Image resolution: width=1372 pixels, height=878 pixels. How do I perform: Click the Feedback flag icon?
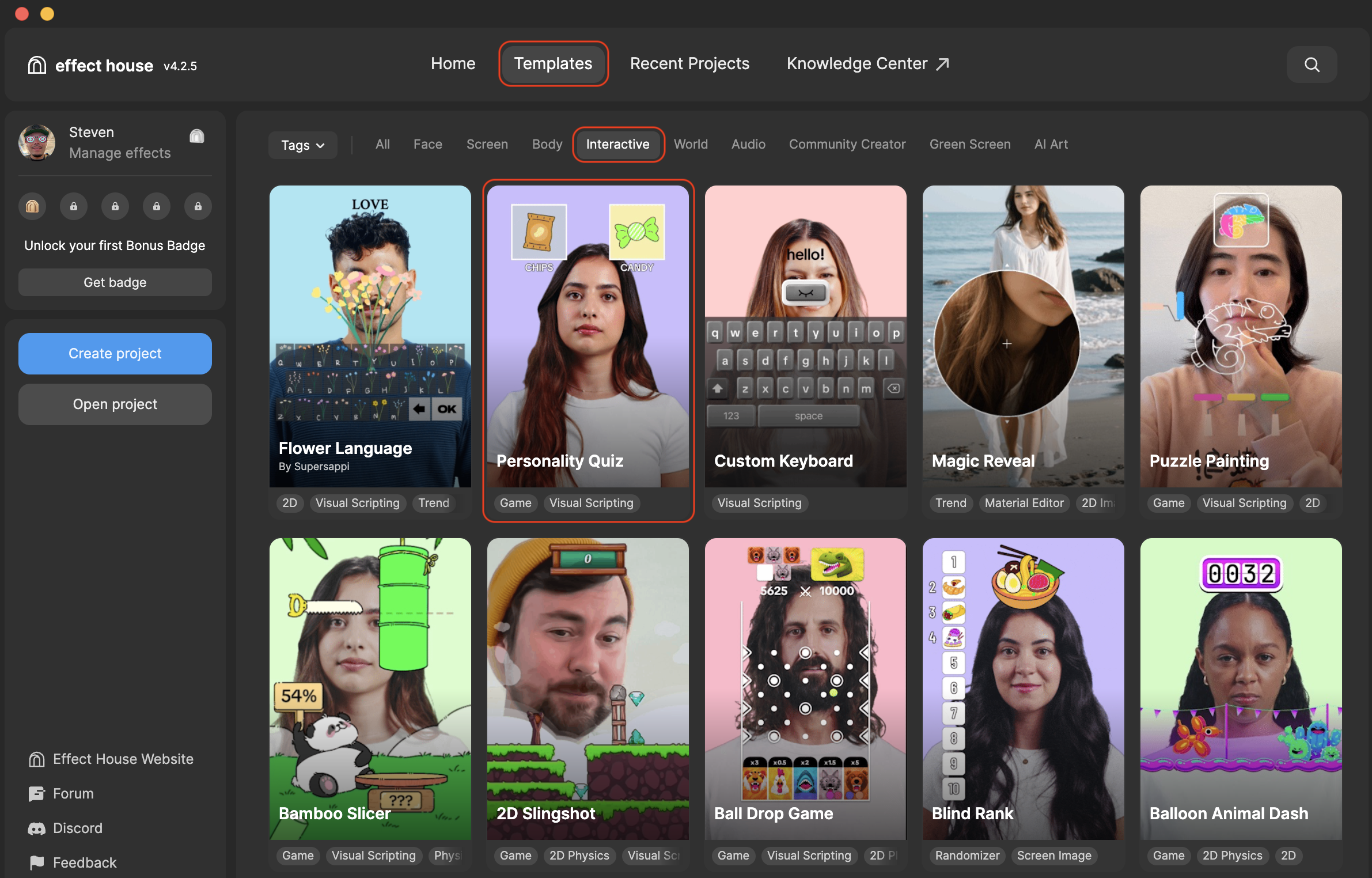click(37, 862)
